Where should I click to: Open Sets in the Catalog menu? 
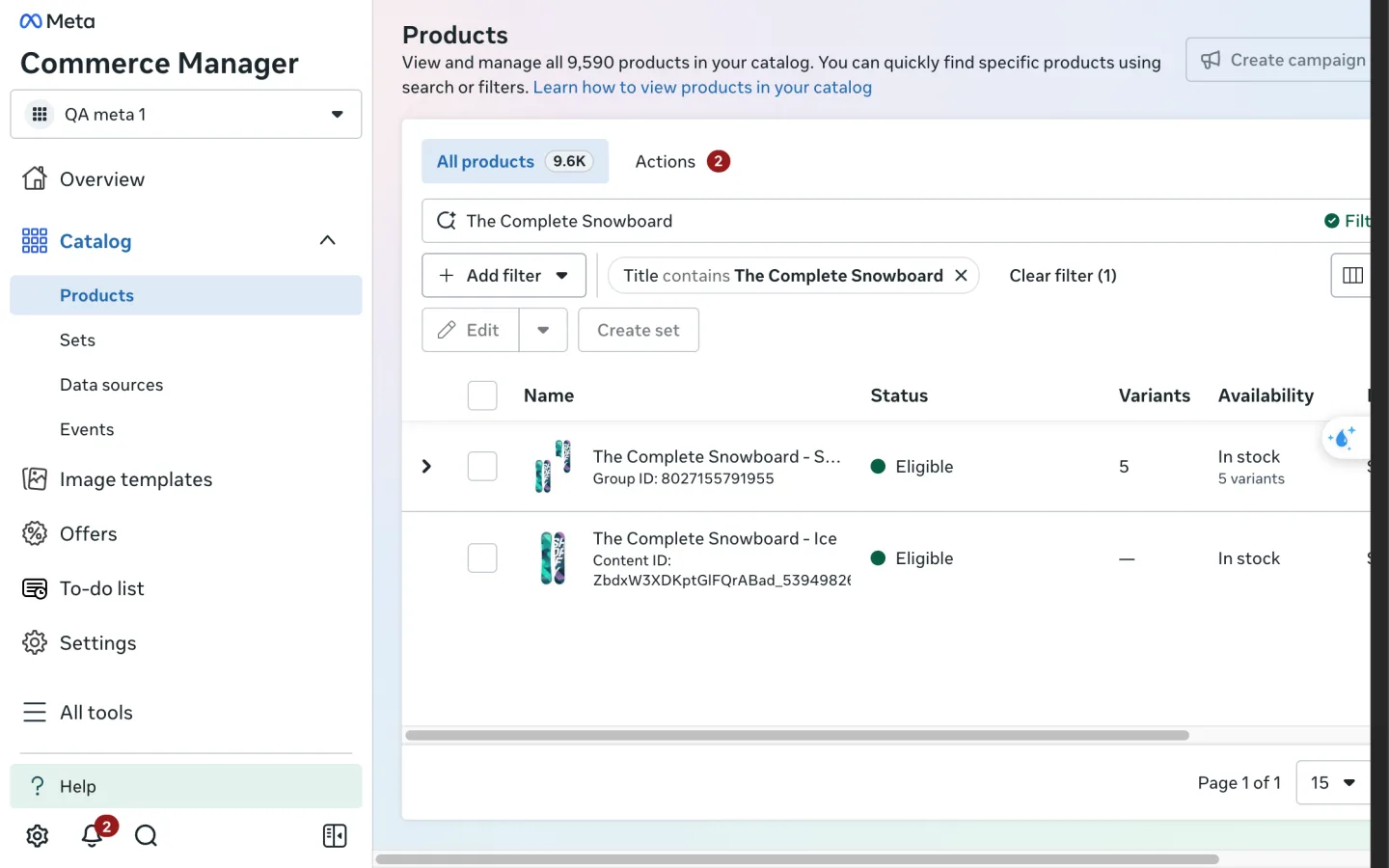[x=186, y=340]
